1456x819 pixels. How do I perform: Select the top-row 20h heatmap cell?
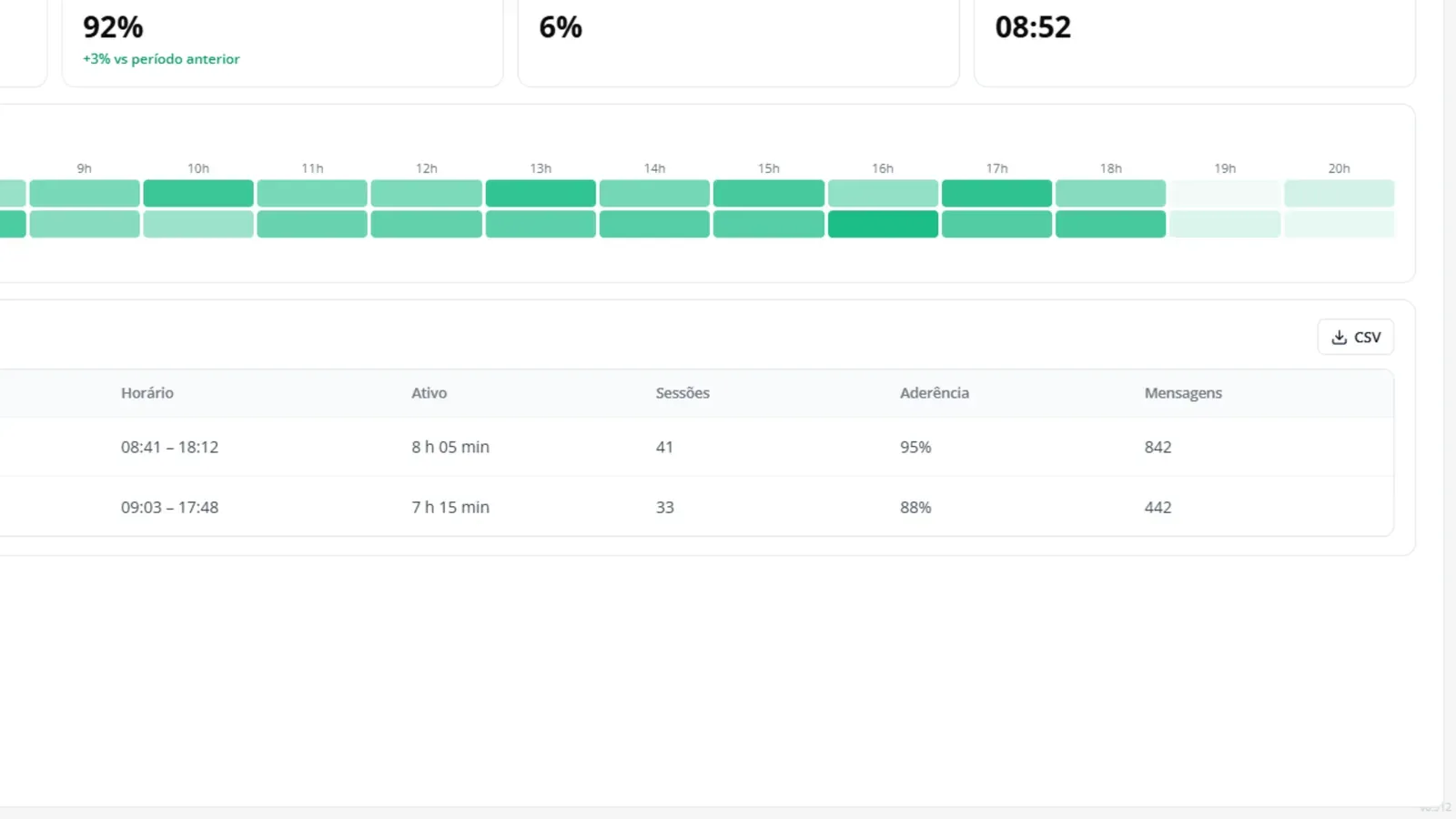click(x=1339, y=193)
